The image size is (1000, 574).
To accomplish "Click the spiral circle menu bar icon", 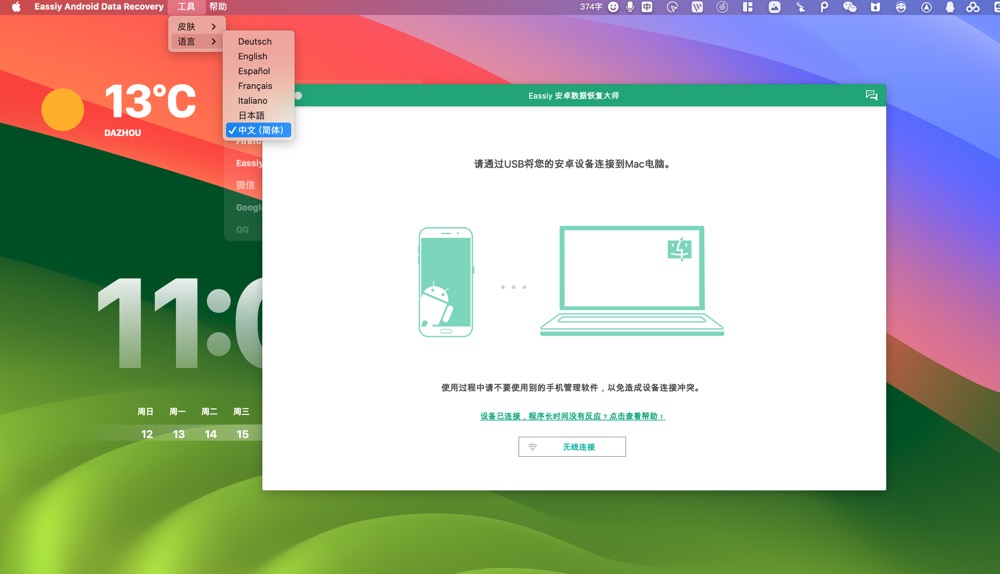I will pyautogui.click(x=722, y=7).
